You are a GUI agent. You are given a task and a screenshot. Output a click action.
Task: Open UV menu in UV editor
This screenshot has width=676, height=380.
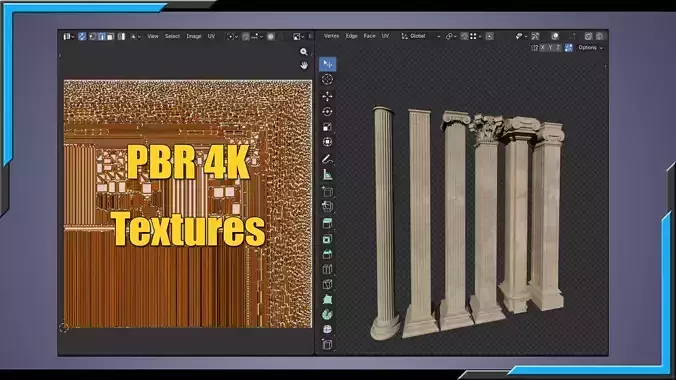pyautogui.click(x=211, y=37)
